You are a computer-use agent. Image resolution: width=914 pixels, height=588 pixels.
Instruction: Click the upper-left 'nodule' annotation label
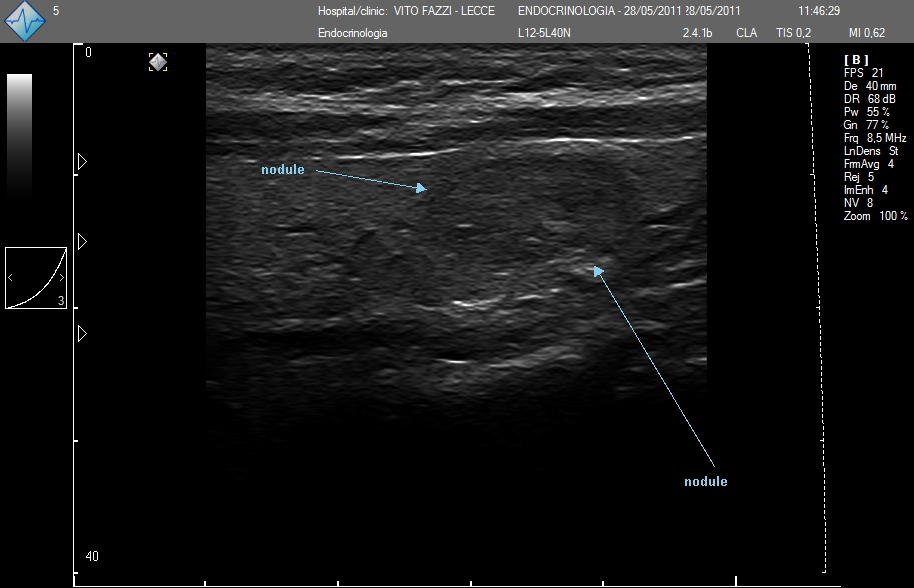[283, 170]
